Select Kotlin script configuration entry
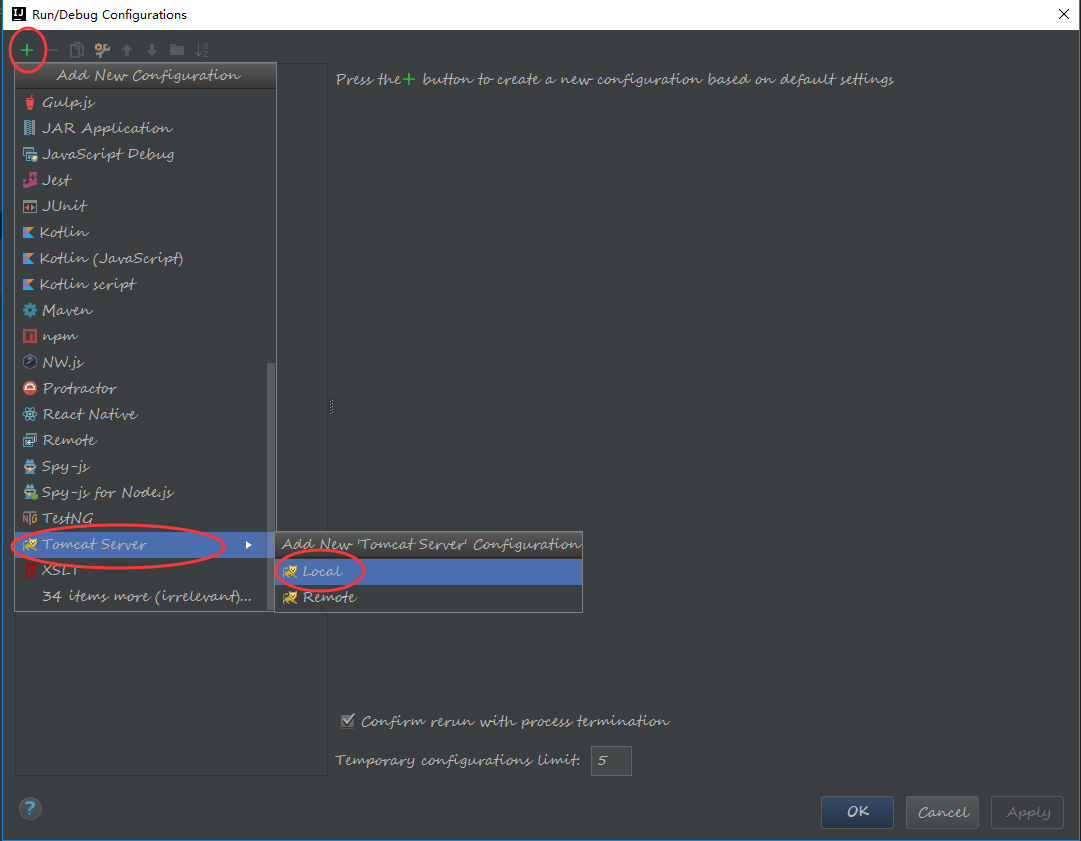The height and width of the screenshot is (841, 1081). (x=145, y=284)
